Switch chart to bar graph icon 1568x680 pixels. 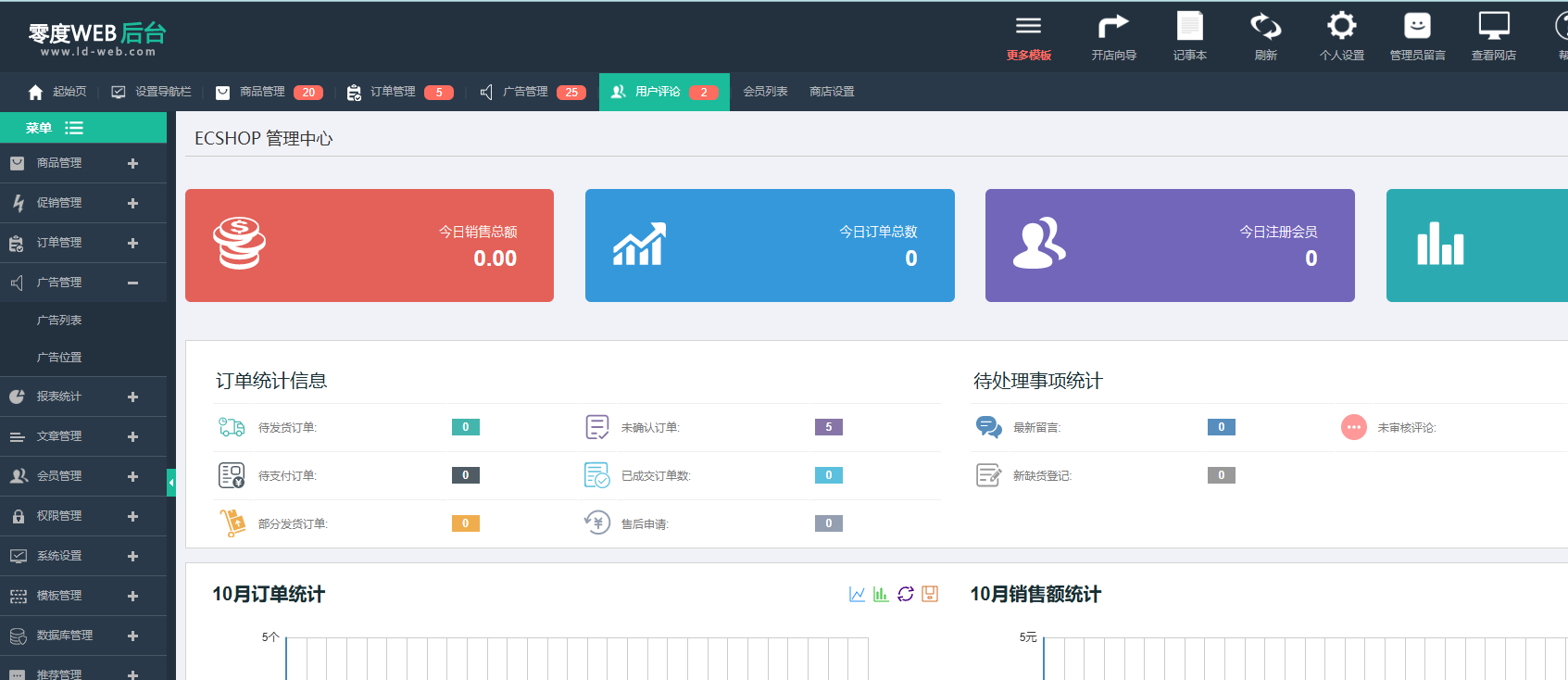point(881,594)
